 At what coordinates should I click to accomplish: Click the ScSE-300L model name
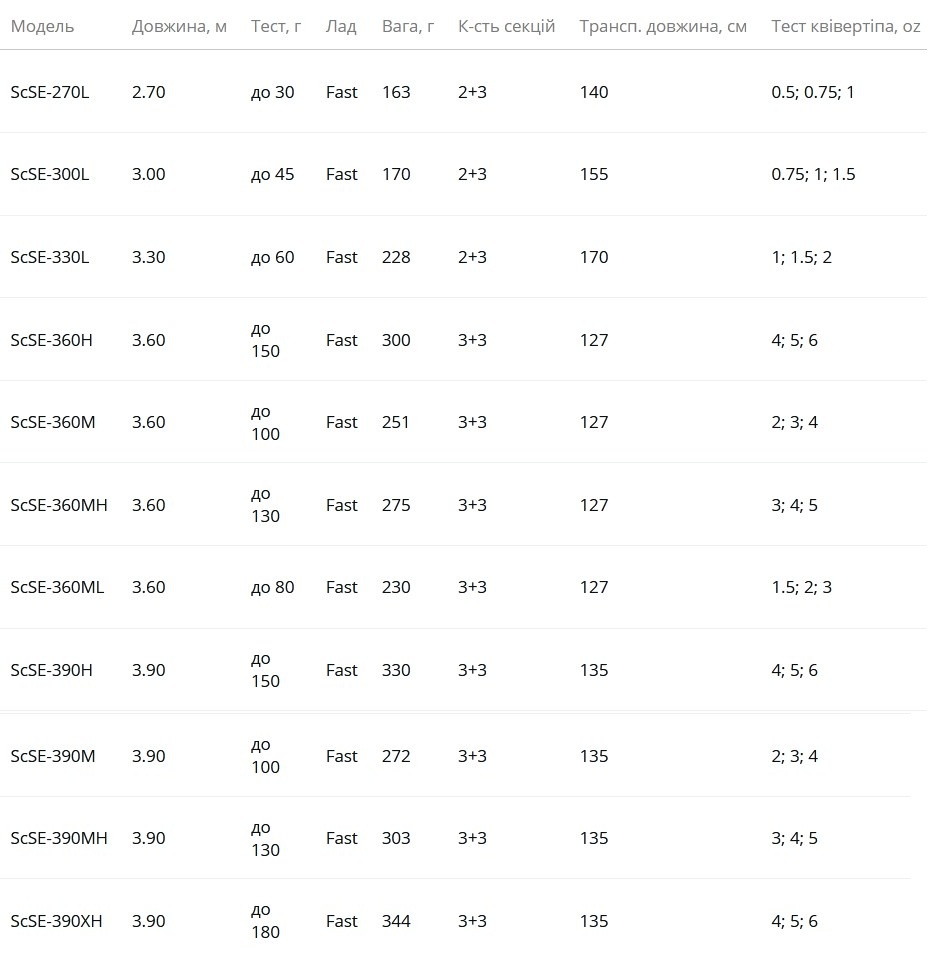coord(49,174)
